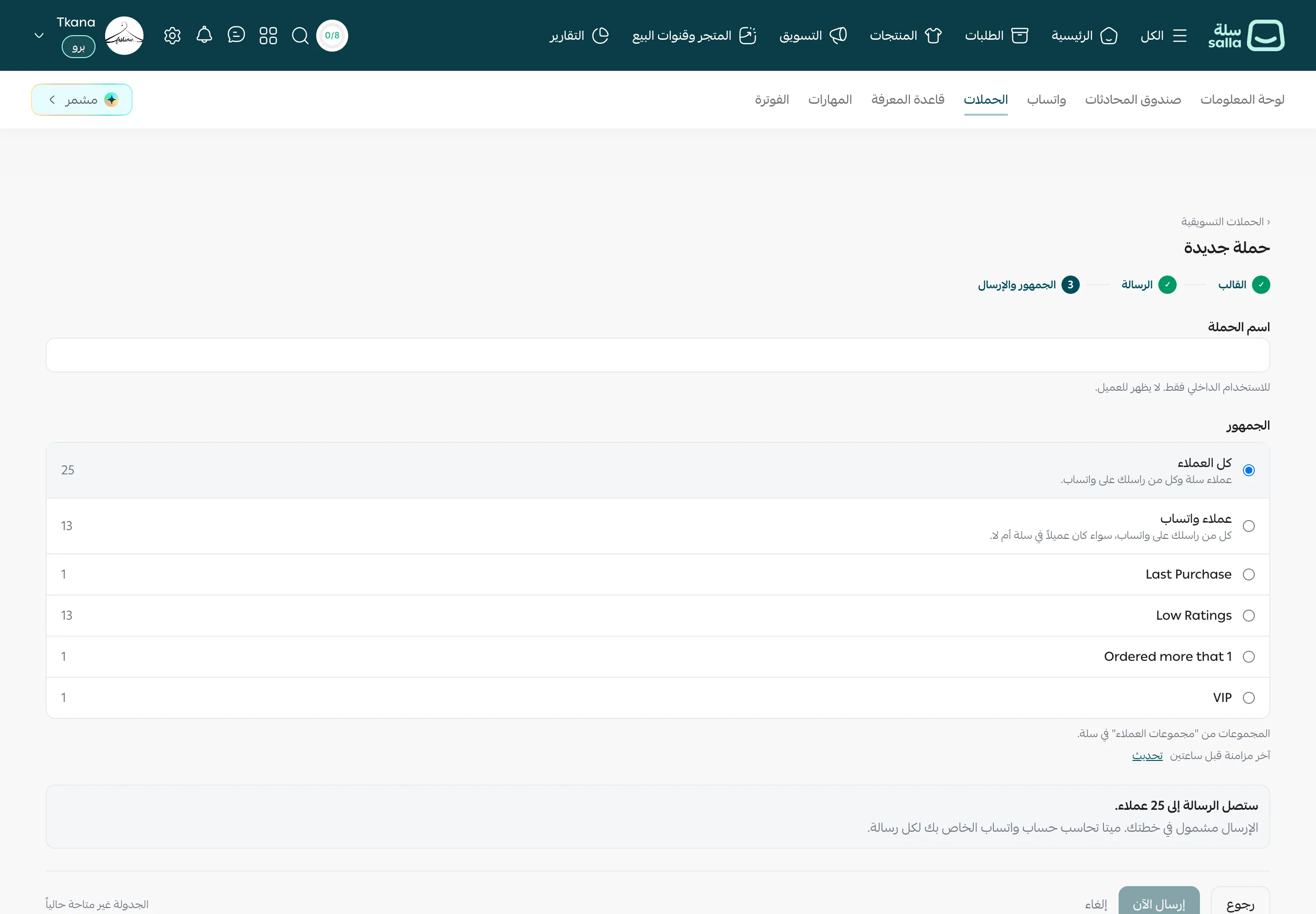1316x914 pixels.
Task: Click the إلغاء cancel button
Action: 1095,904
